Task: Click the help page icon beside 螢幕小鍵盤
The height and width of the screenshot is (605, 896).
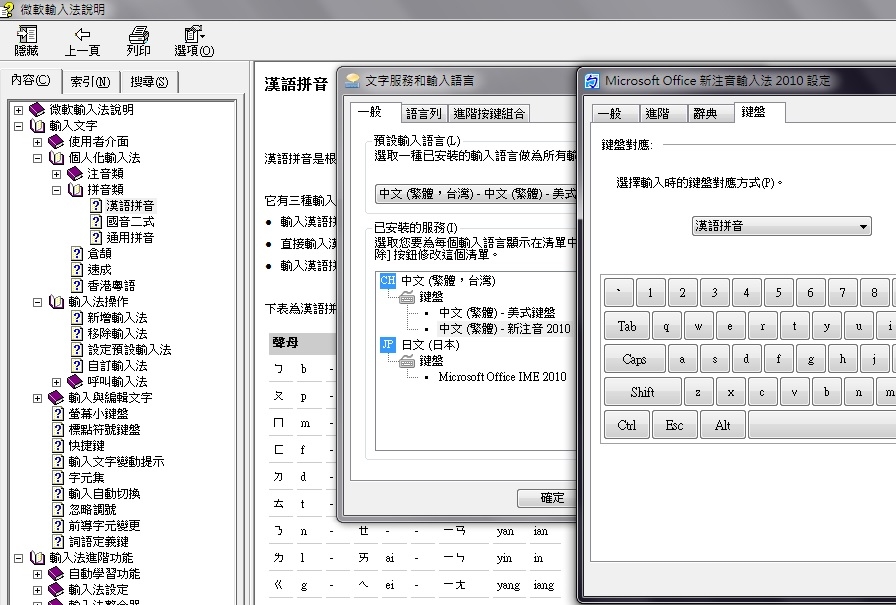Action: pos(58,414)
